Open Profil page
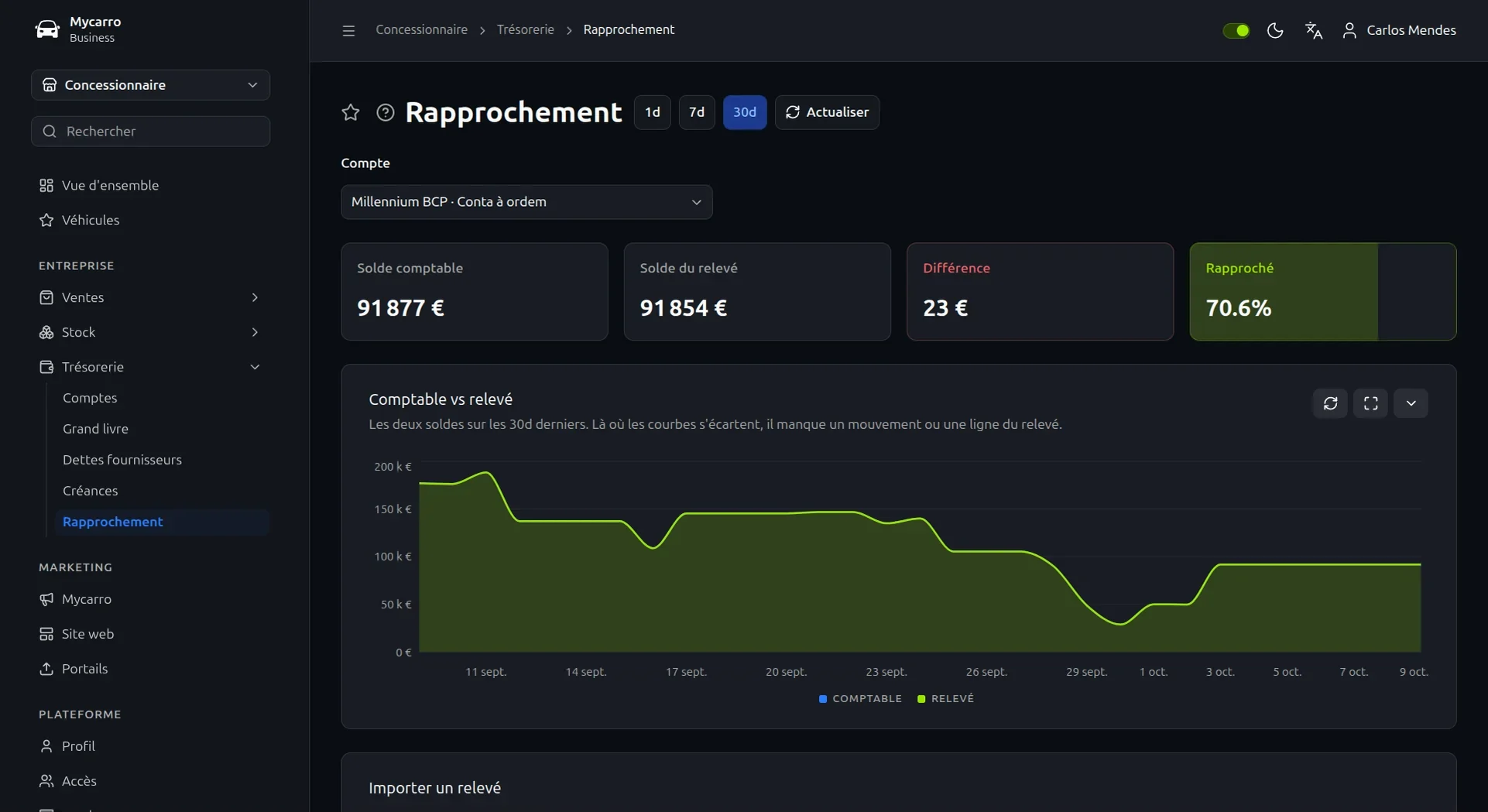Viewport: 1488px width, 812px height. click(150, 746)
